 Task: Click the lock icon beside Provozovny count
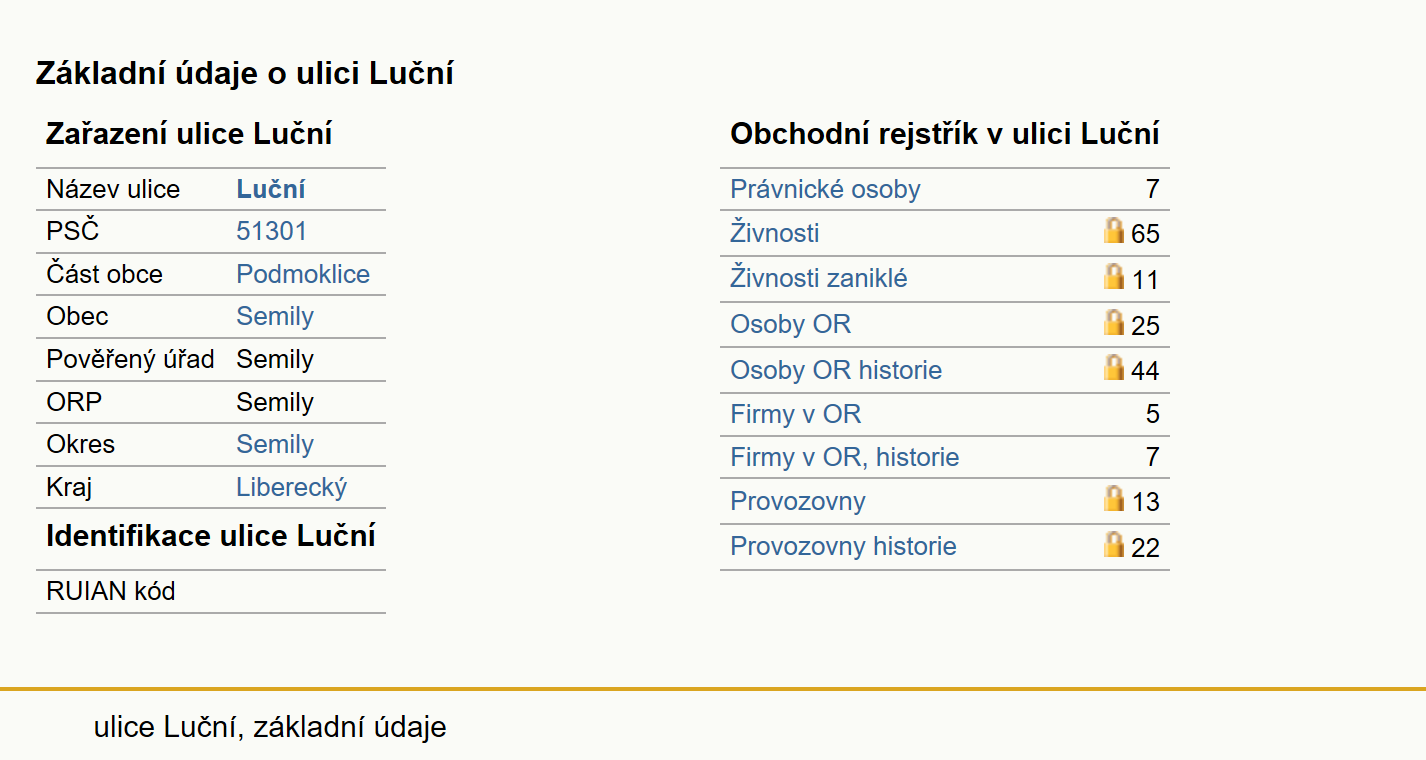1114,499
